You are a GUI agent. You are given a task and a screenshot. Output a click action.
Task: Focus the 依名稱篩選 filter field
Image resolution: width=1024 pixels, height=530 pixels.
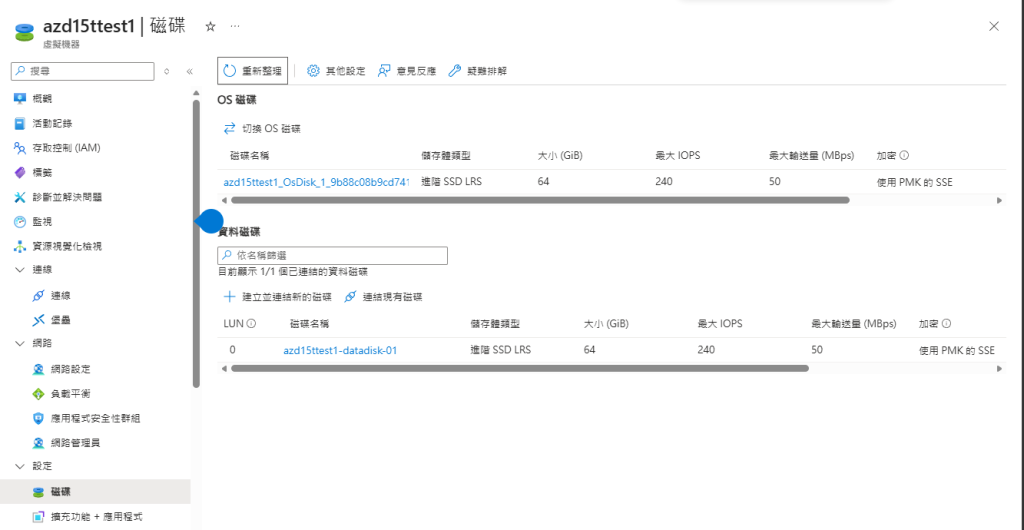332,255
